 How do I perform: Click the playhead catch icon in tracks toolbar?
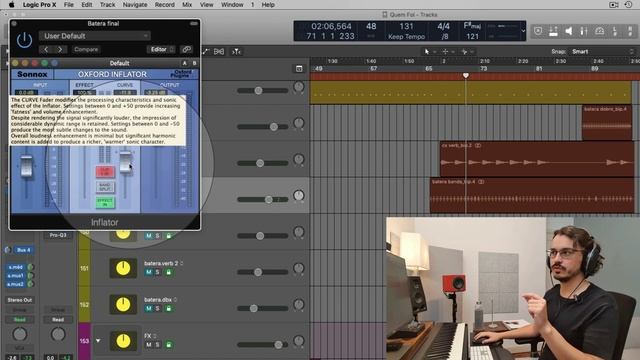[x=236, y=52]
